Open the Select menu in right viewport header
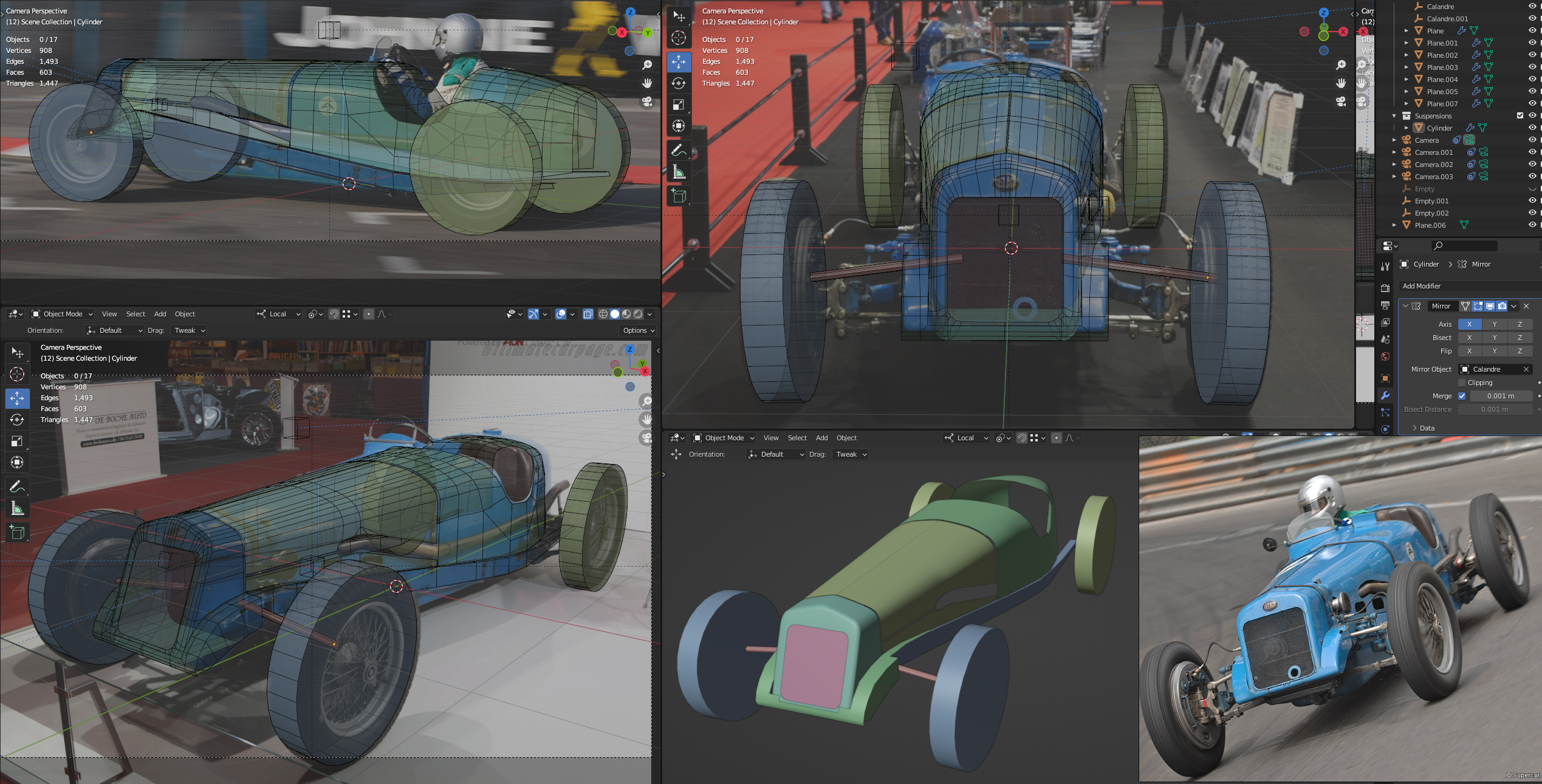 pyautogui.click(x=797, y=438)
